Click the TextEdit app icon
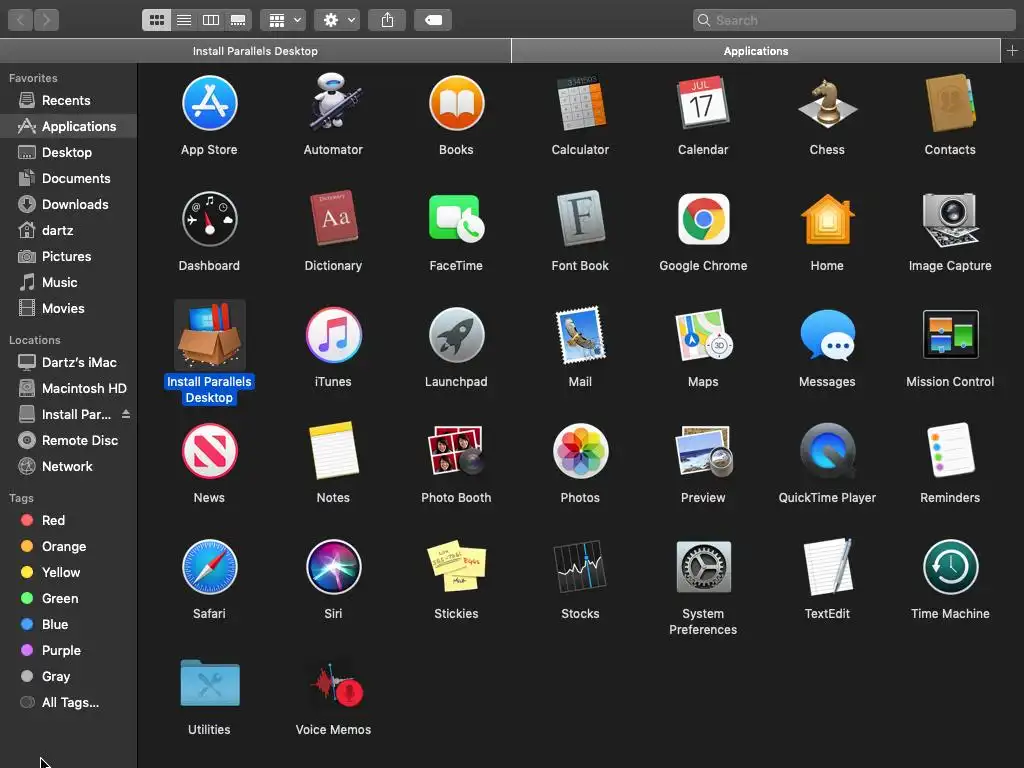Viewport: 1024px width, 768px height. tap(827, 567)
